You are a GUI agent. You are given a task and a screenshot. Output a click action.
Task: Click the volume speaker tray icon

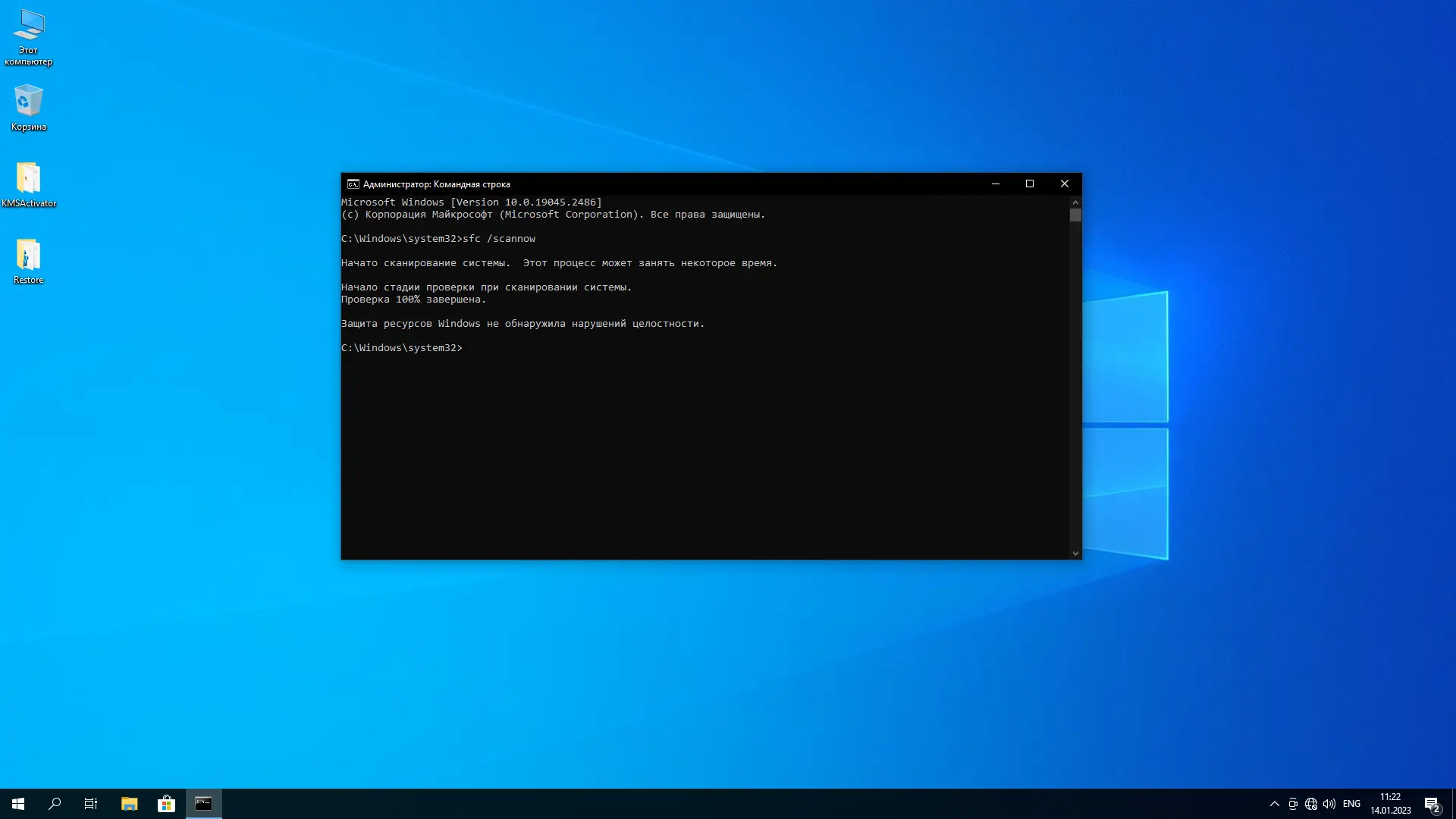coord(1331,803)
